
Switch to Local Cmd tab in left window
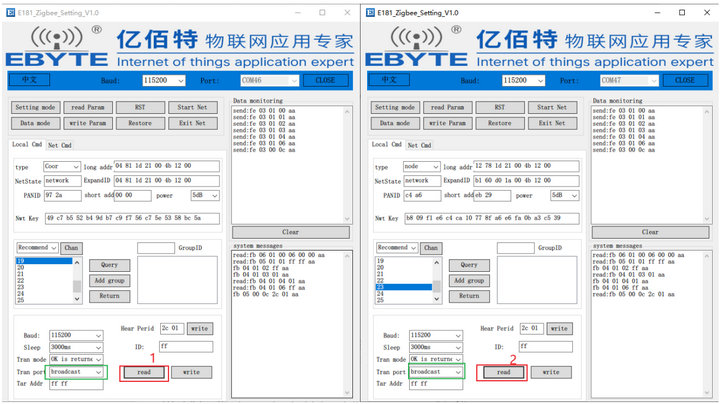(27, 144)
